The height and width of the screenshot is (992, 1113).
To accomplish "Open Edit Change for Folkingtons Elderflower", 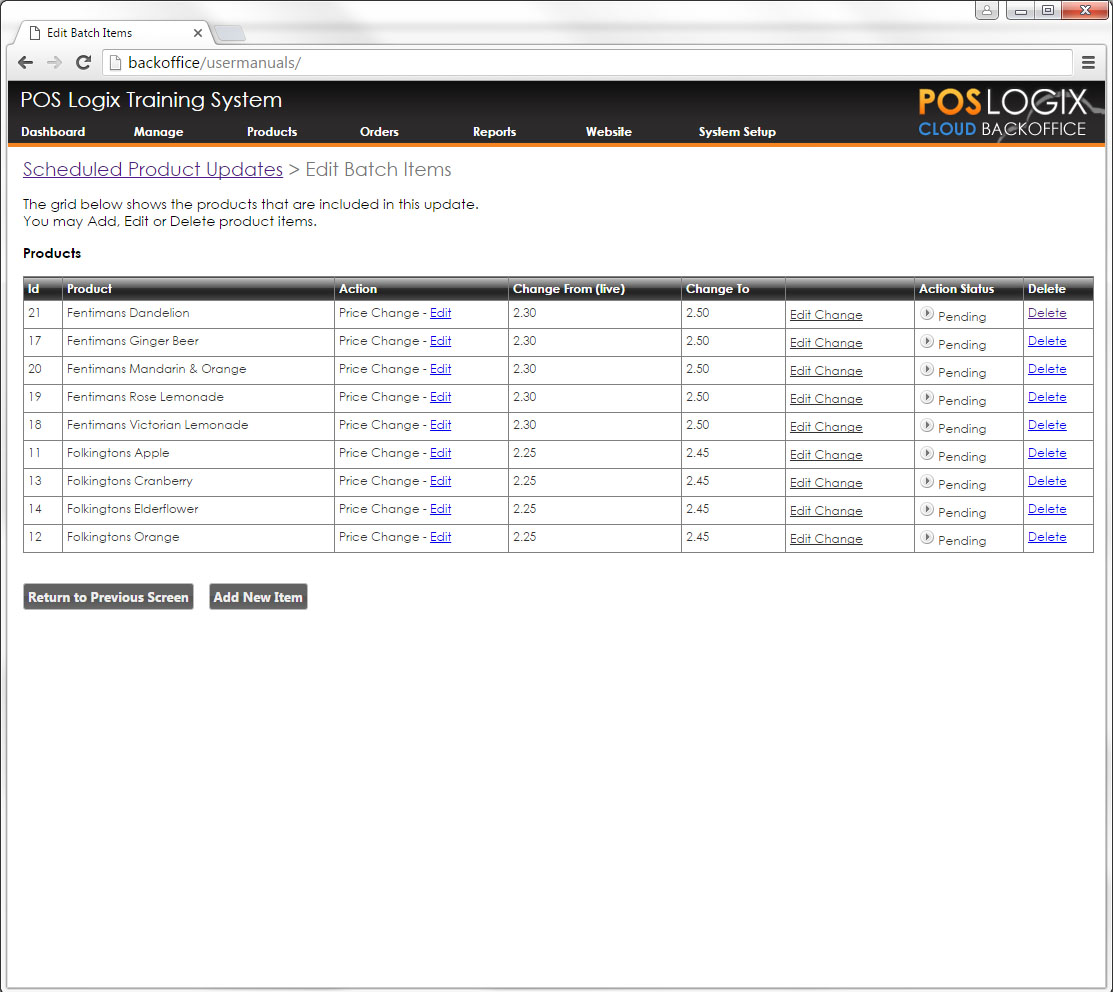I will coord(826,511).
